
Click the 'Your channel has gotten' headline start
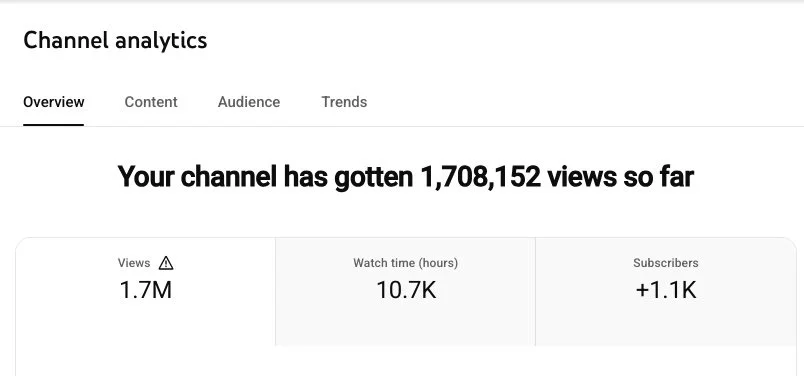pos(265,176)
